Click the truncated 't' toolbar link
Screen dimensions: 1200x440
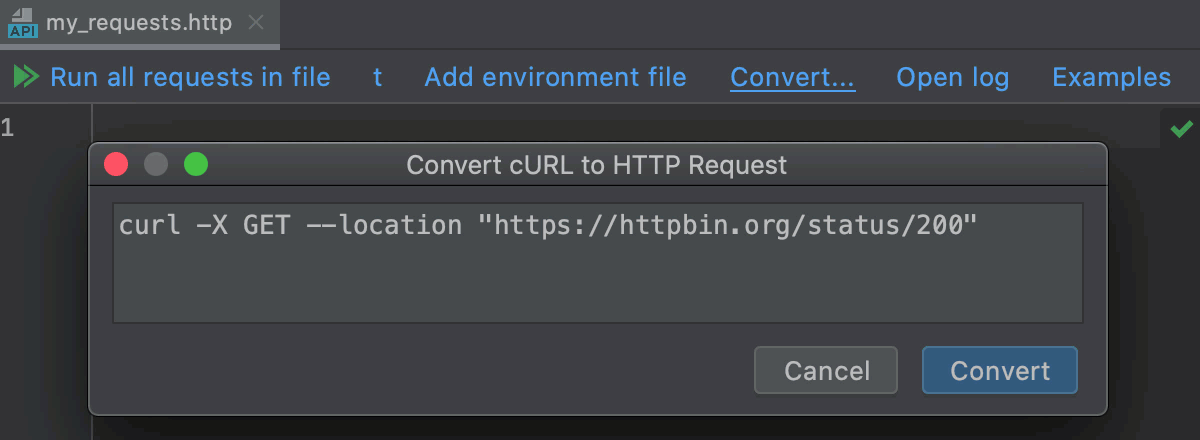[x=378, y=77]
